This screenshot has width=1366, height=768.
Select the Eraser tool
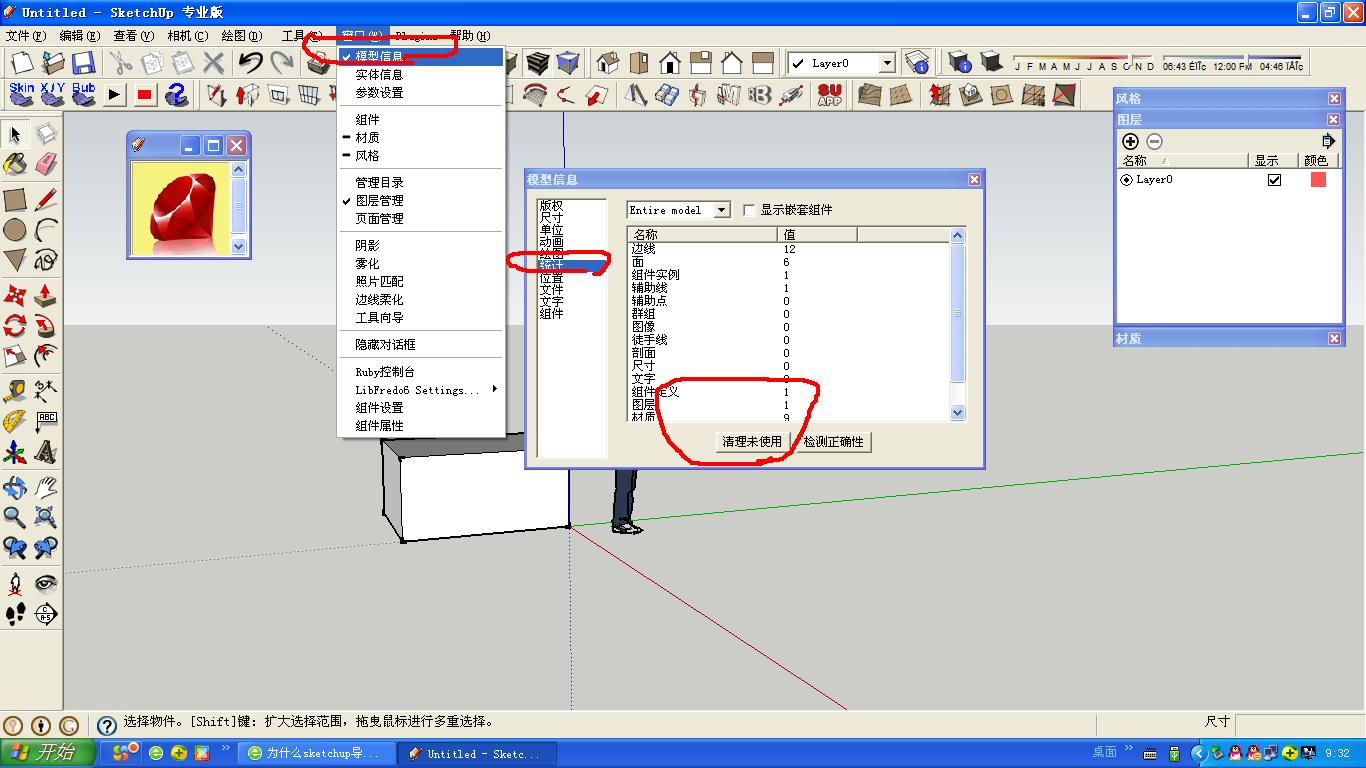tap(45, 164)
